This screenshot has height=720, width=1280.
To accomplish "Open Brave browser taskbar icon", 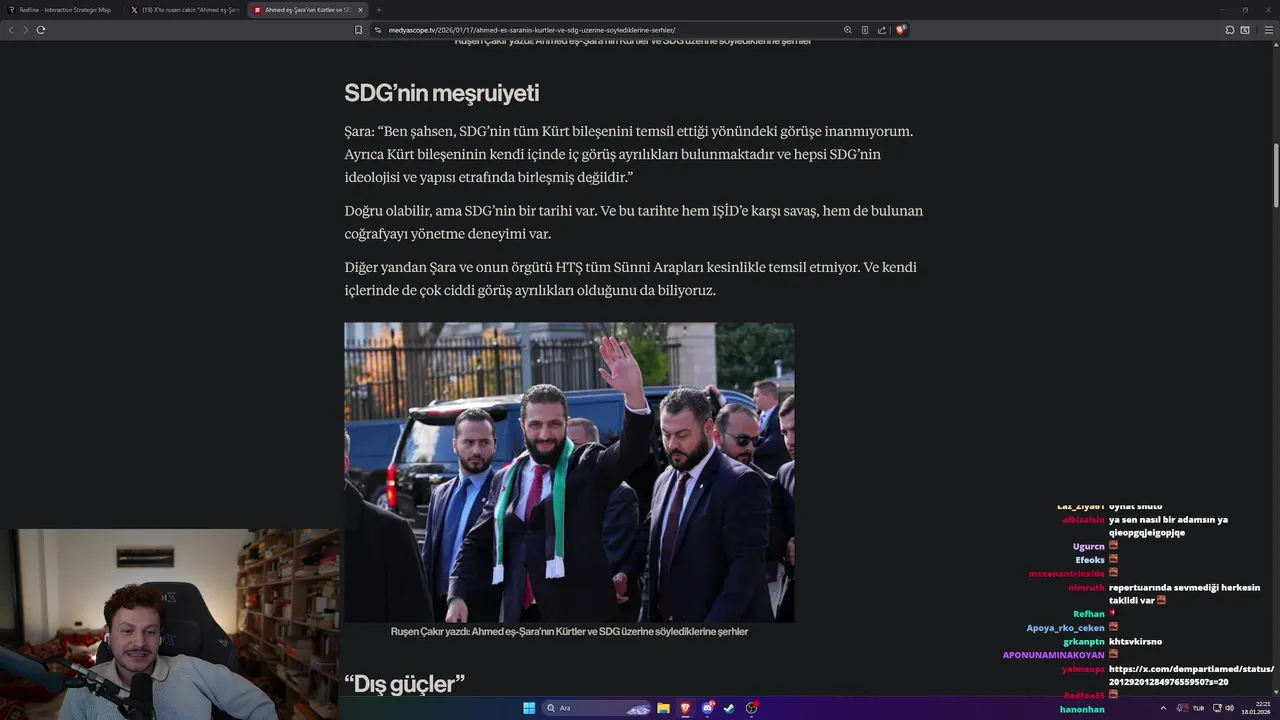I will (x=685, y=708).
